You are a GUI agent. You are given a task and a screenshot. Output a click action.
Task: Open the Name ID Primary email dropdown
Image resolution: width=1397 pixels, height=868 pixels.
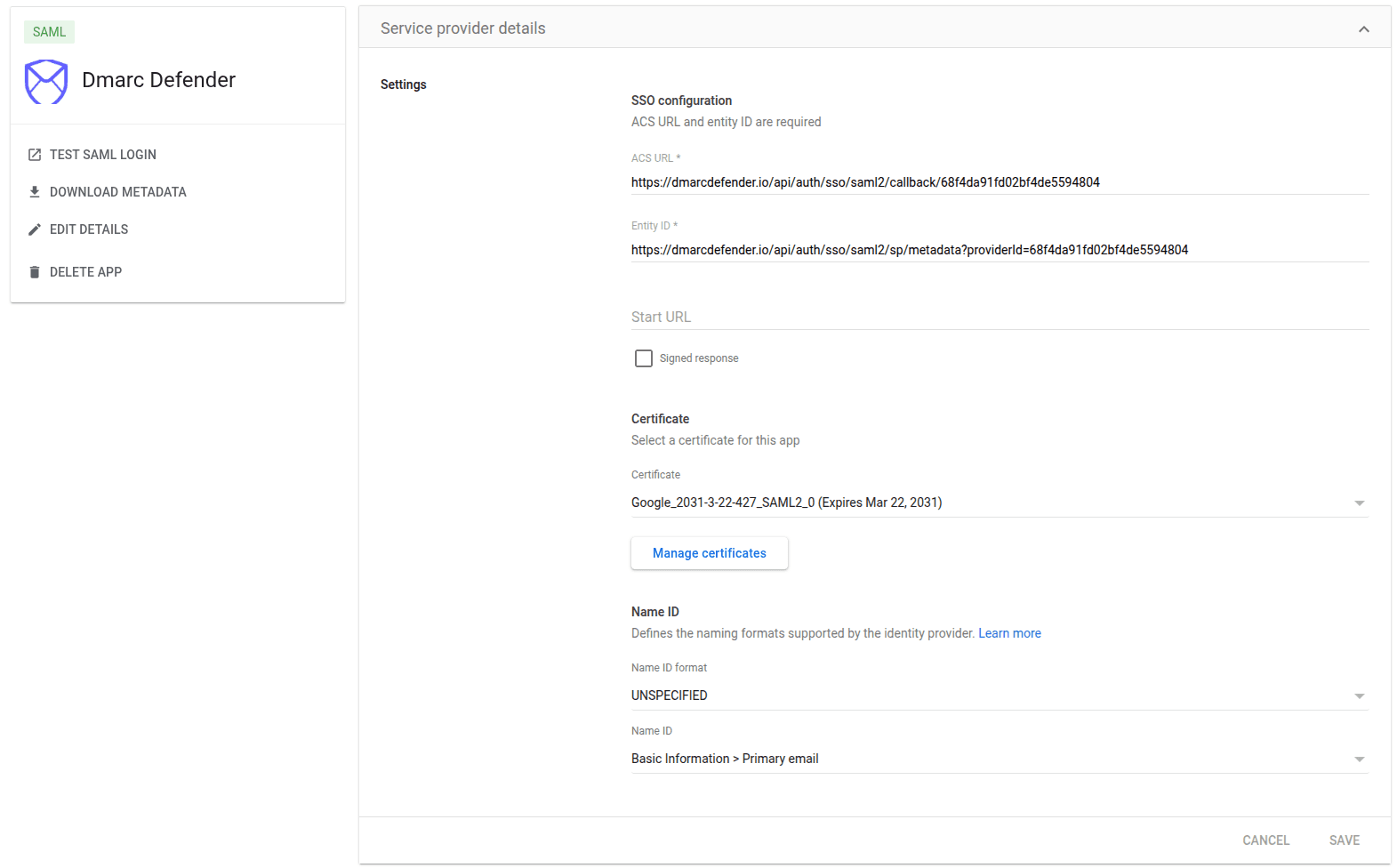[999, 759]
